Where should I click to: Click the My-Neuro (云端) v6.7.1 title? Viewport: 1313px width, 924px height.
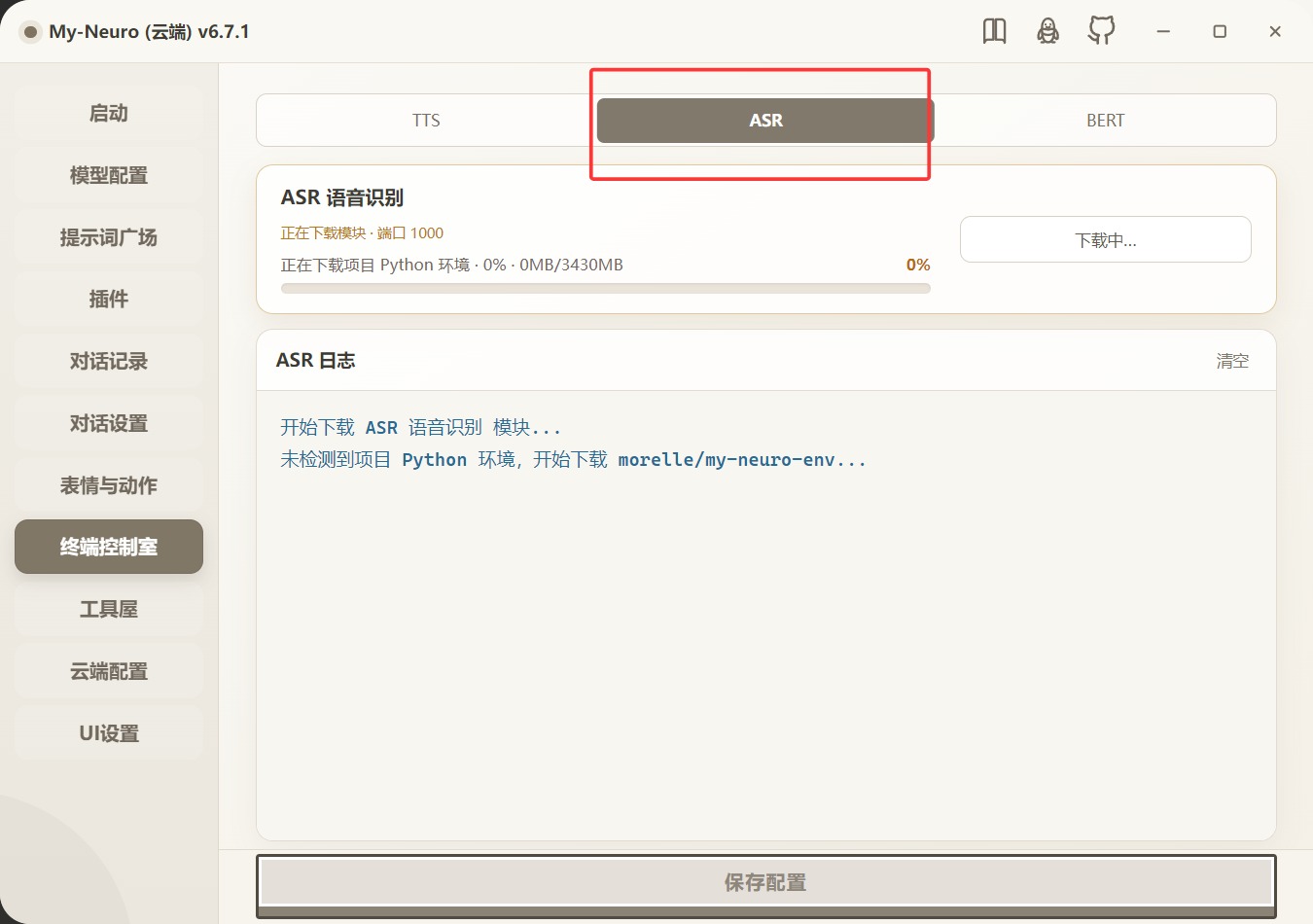149,31
